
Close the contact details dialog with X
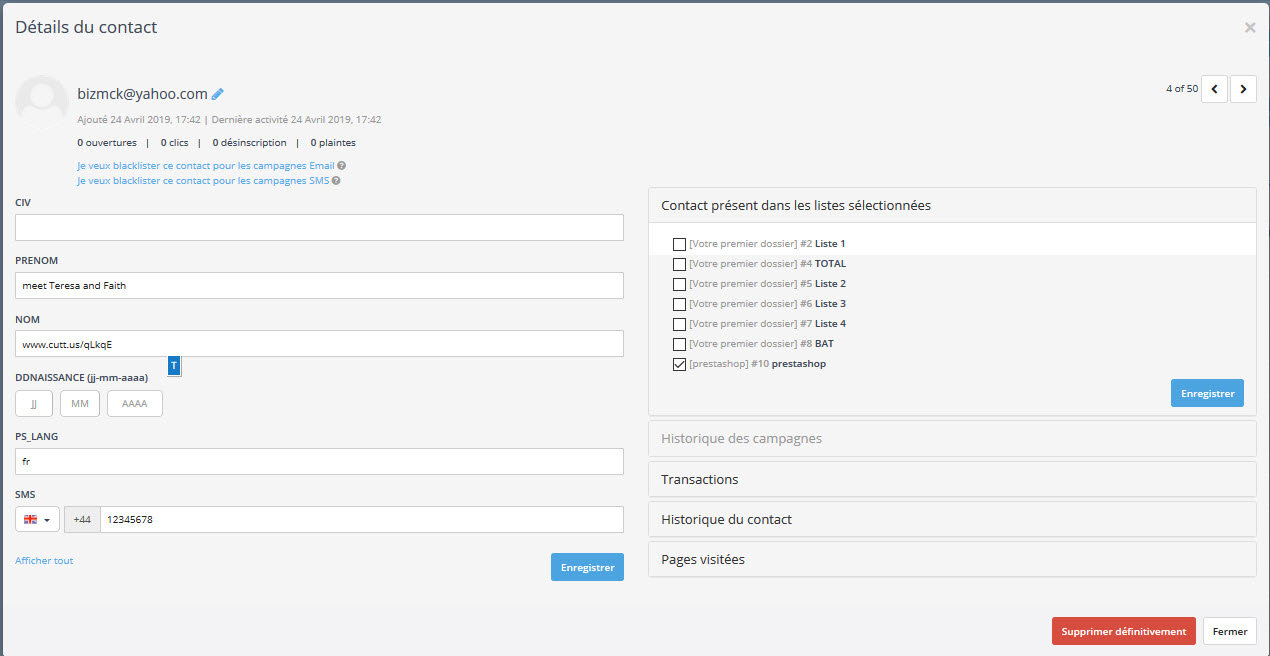point(1250,28)
